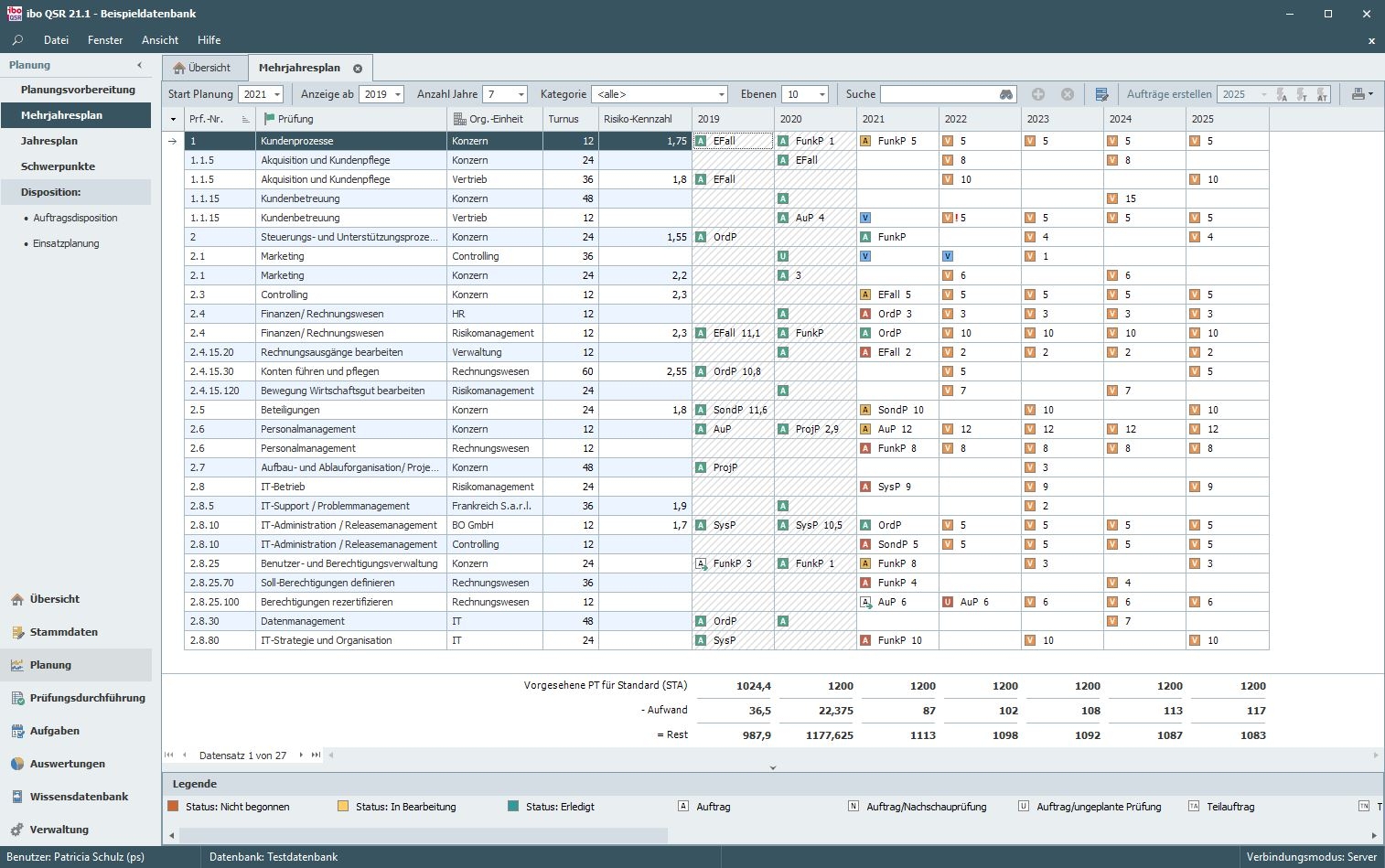The width and height of the screenshot is (1385, 868).
Task: Click the Verwaltung gear icon
Action: [17, 830]
